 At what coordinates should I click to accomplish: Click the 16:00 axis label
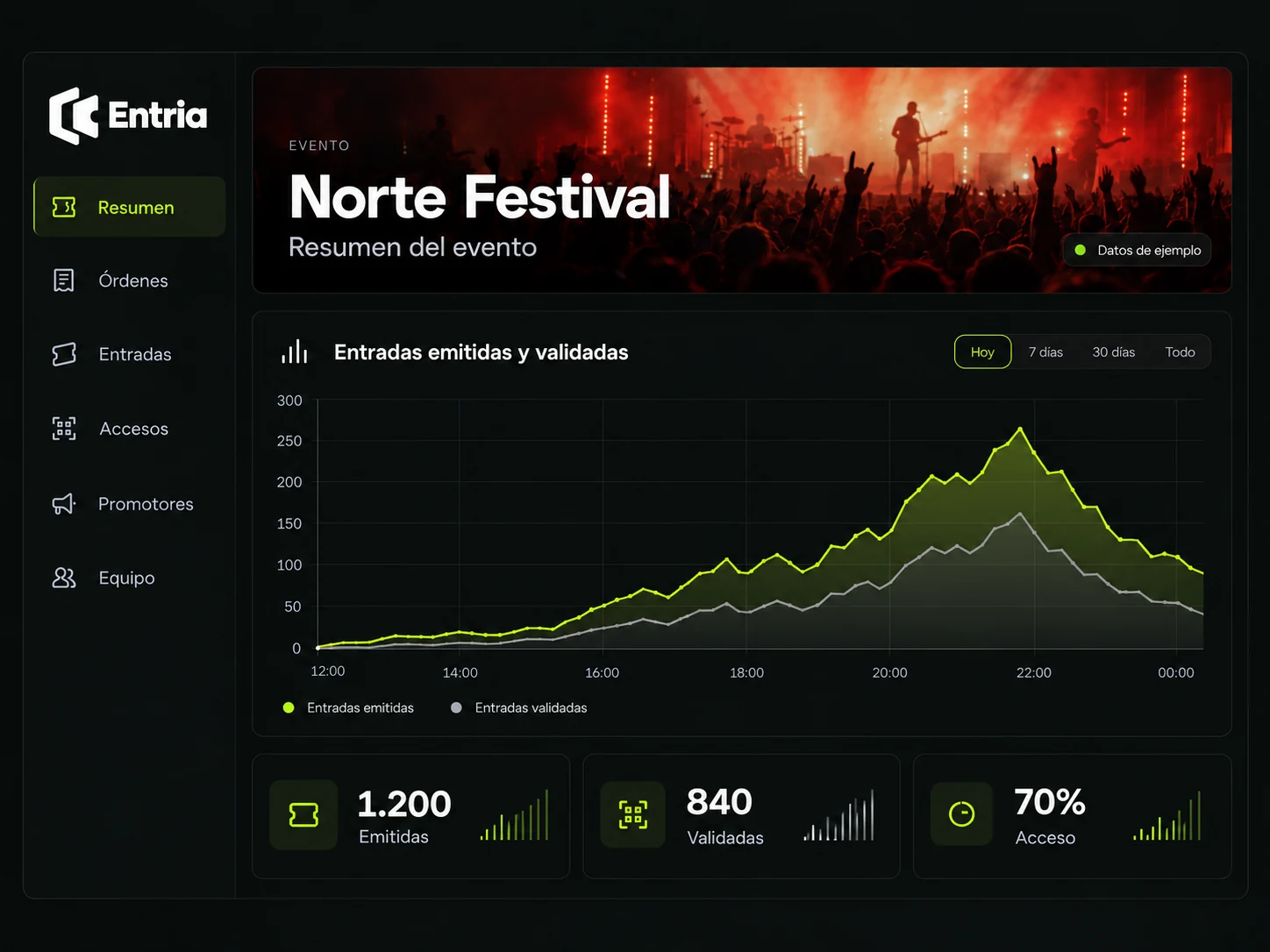point(602,672)
